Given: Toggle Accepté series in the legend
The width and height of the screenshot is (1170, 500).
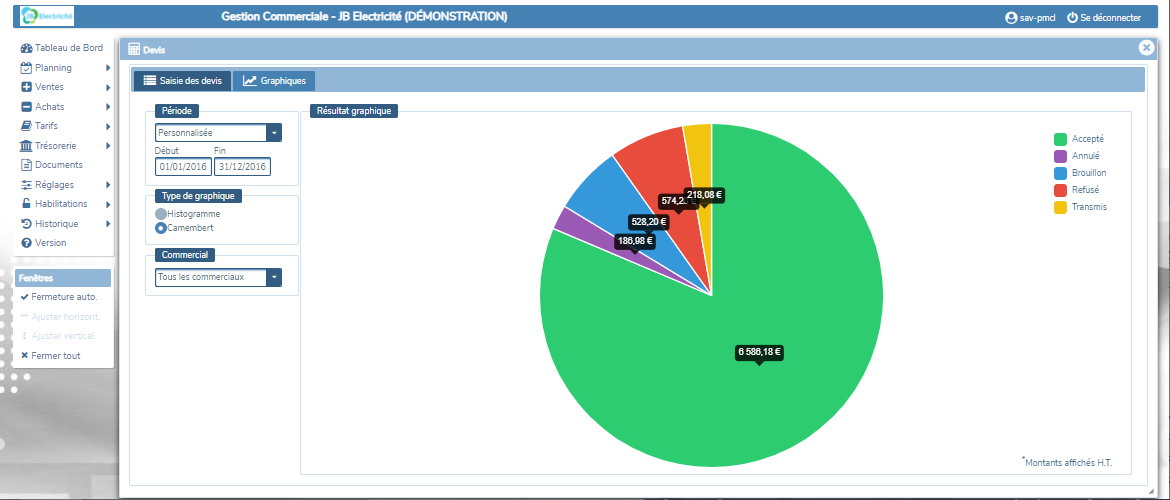Looking at the screenshot, I should click(1079, 139).
